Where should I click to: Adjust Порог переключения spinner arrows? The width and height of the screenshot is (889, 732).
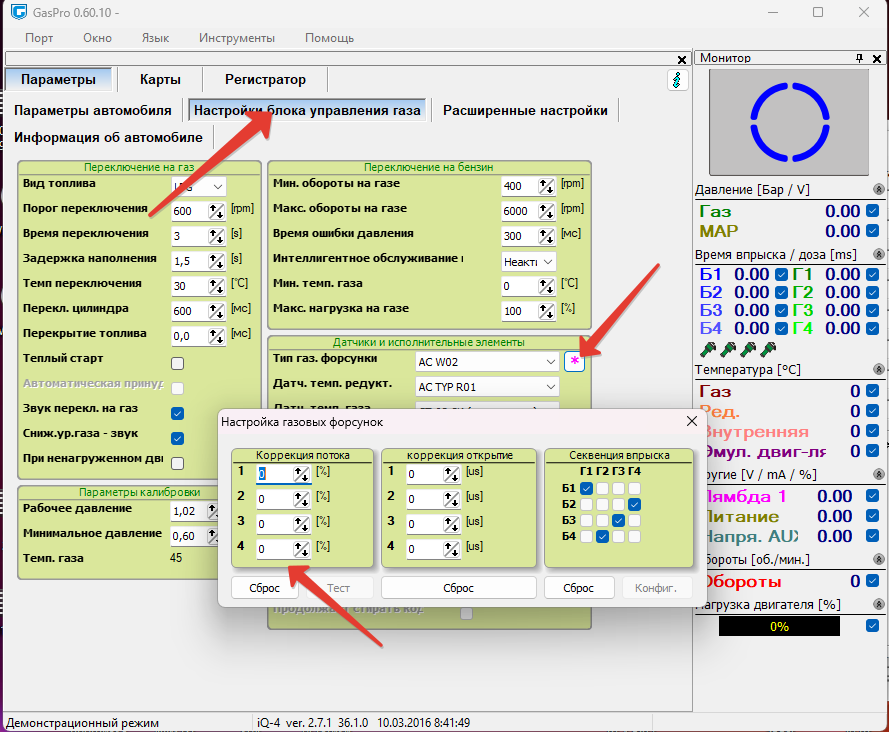pos(217,211)
